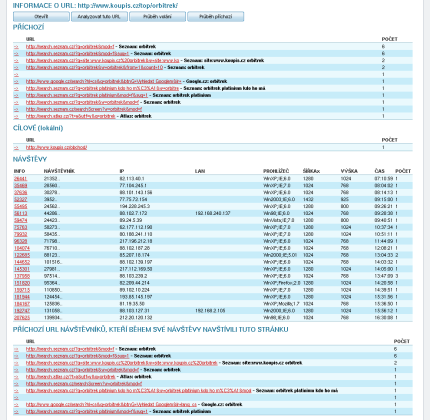Click the NÁVŠTĚVY section heading

click(30, 159)
